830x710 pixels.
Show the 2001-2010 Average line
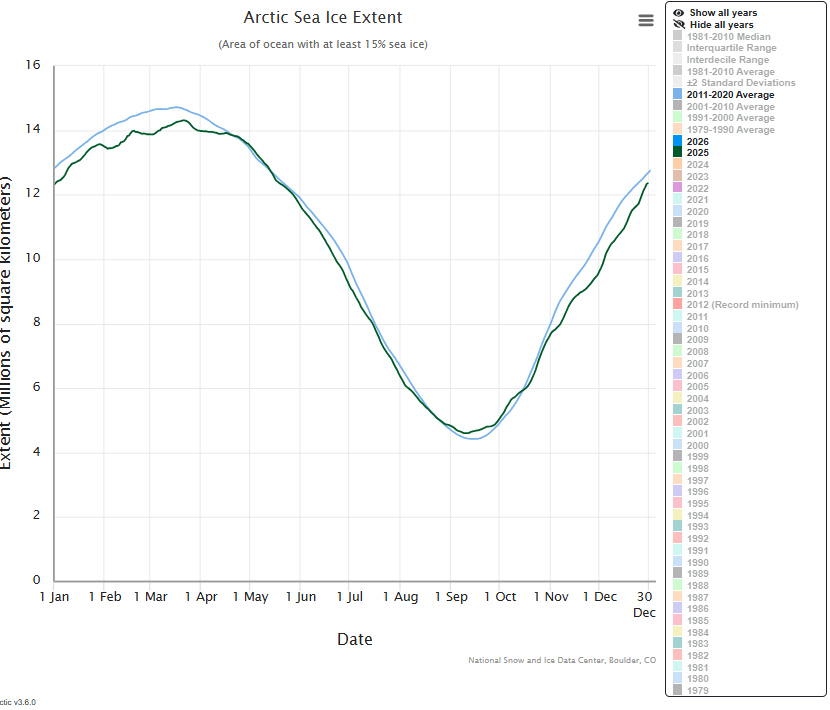tap(730, 107)
